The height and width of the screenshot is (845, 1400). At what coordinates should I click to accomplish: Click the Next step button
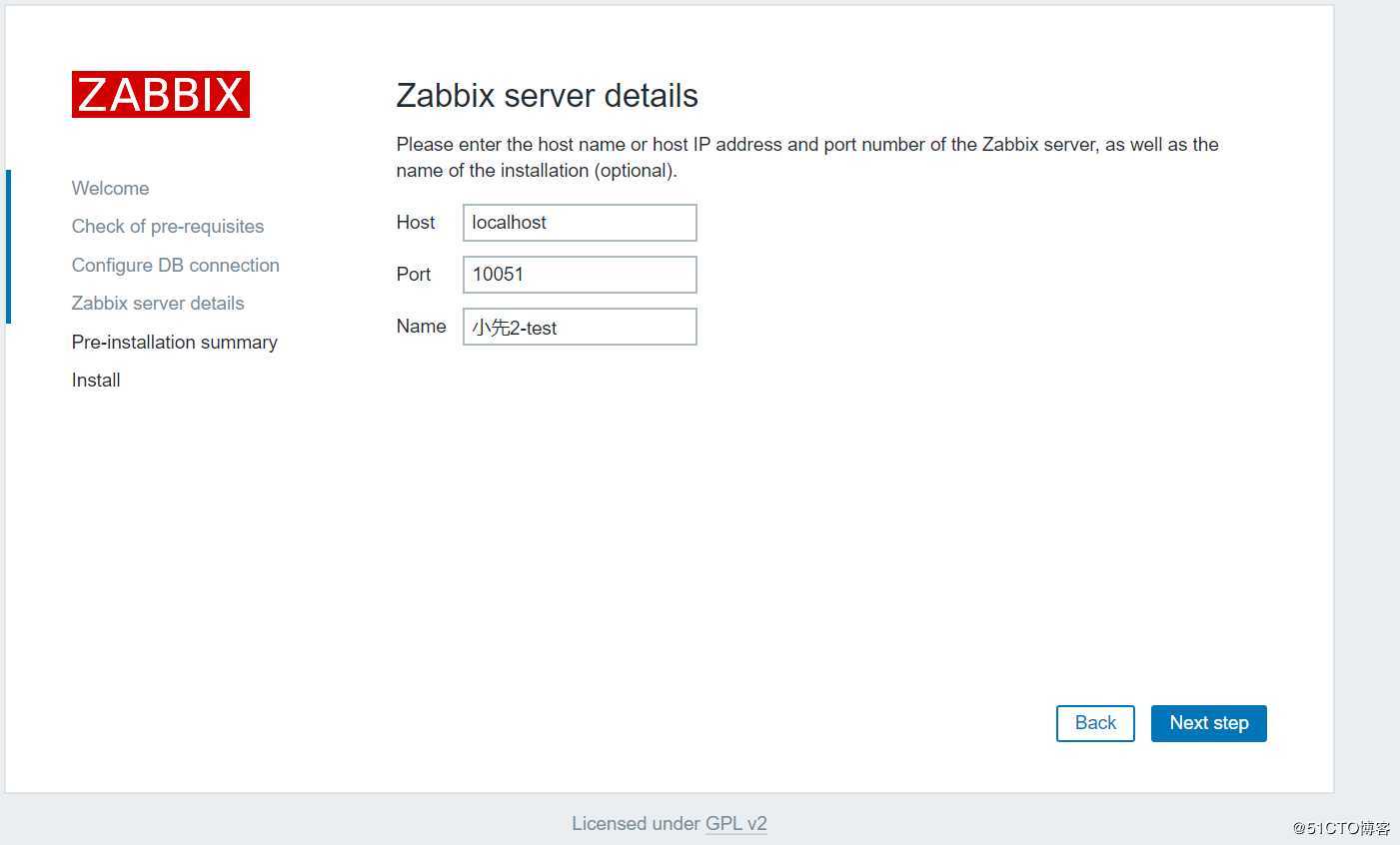click(x=1209, y=723)
